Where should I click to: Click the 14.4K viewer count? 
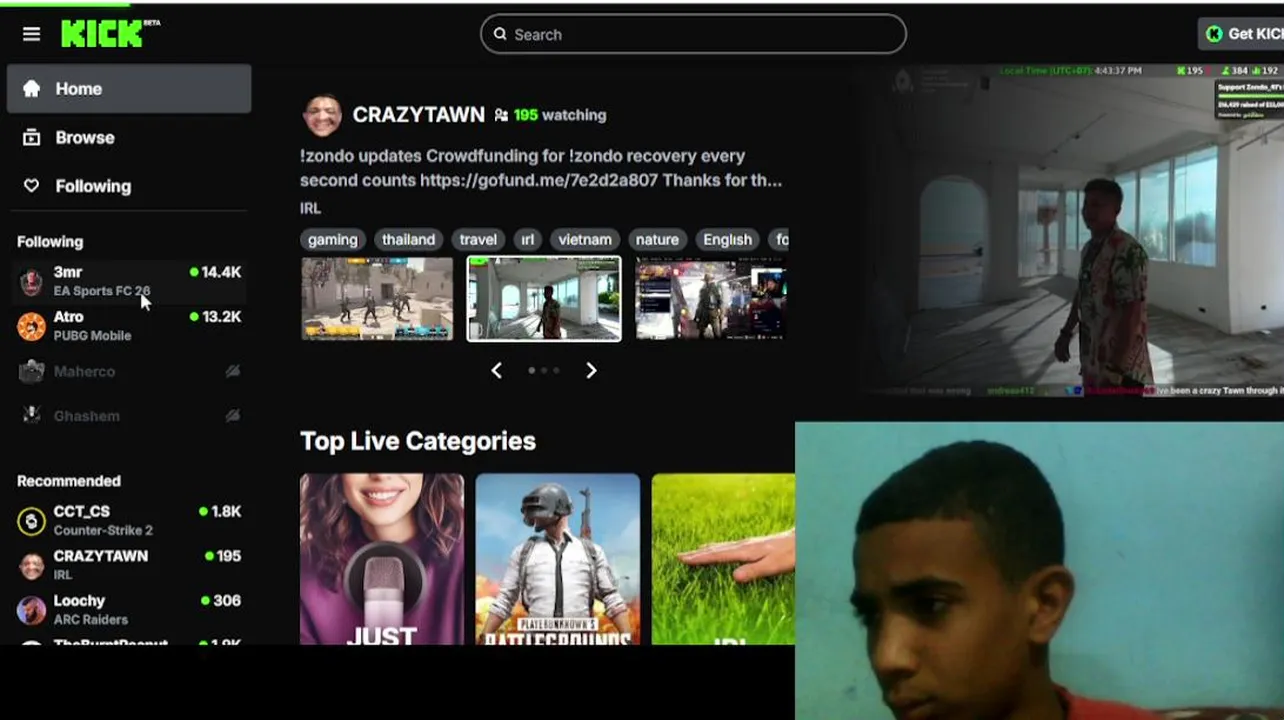coord(221,272)
